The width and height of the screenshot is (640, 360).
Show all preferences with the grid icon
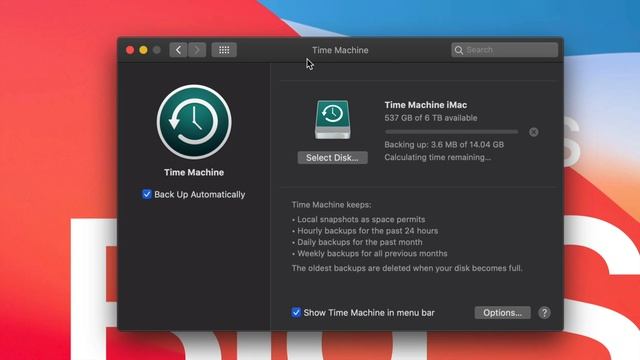point(224,50)
